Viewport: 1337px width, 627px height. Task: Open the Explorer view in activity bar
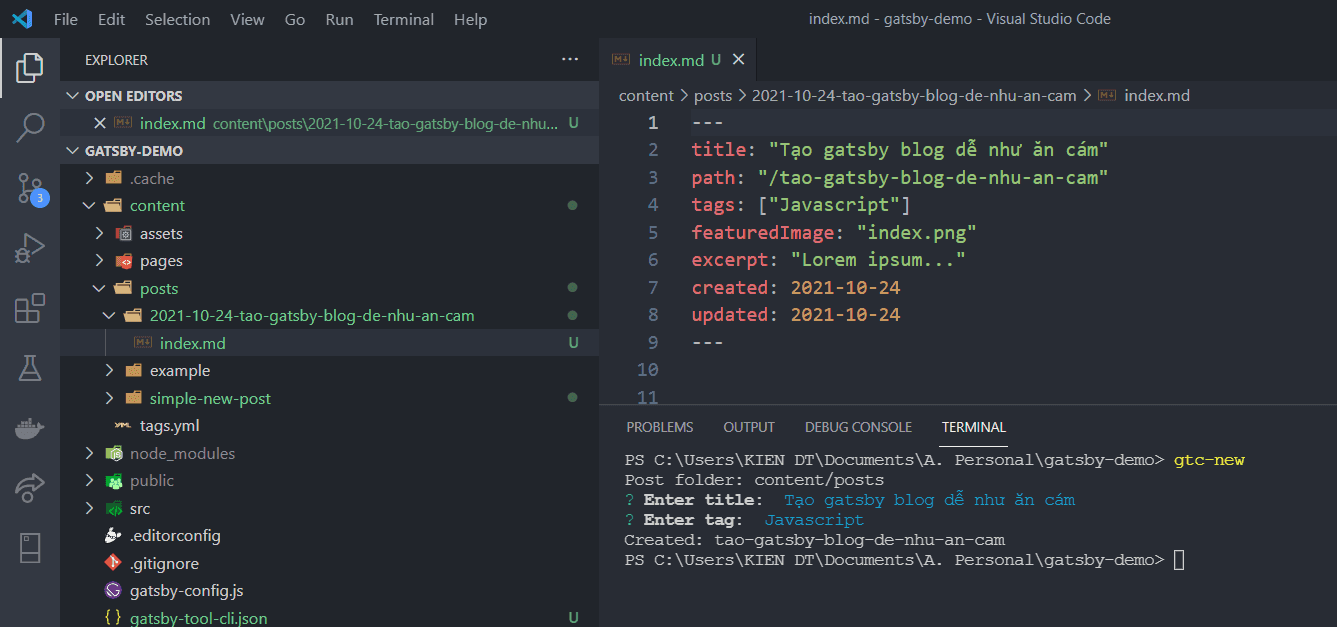[30, 68]
